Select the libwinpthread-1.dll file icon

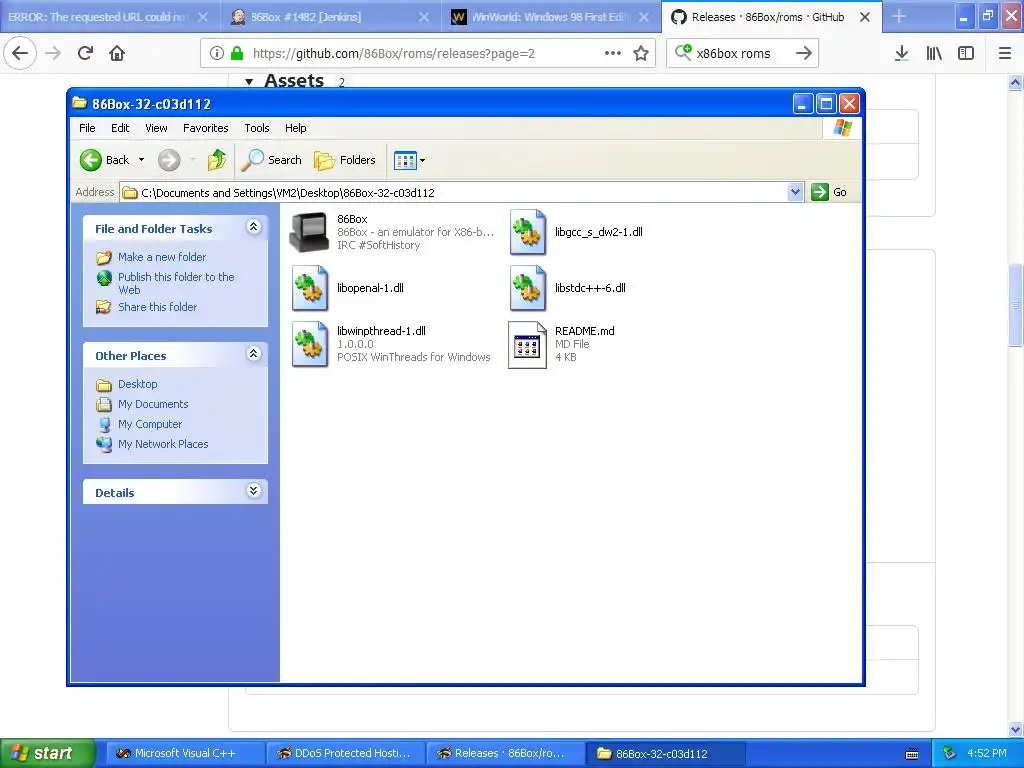coord(310,344)
